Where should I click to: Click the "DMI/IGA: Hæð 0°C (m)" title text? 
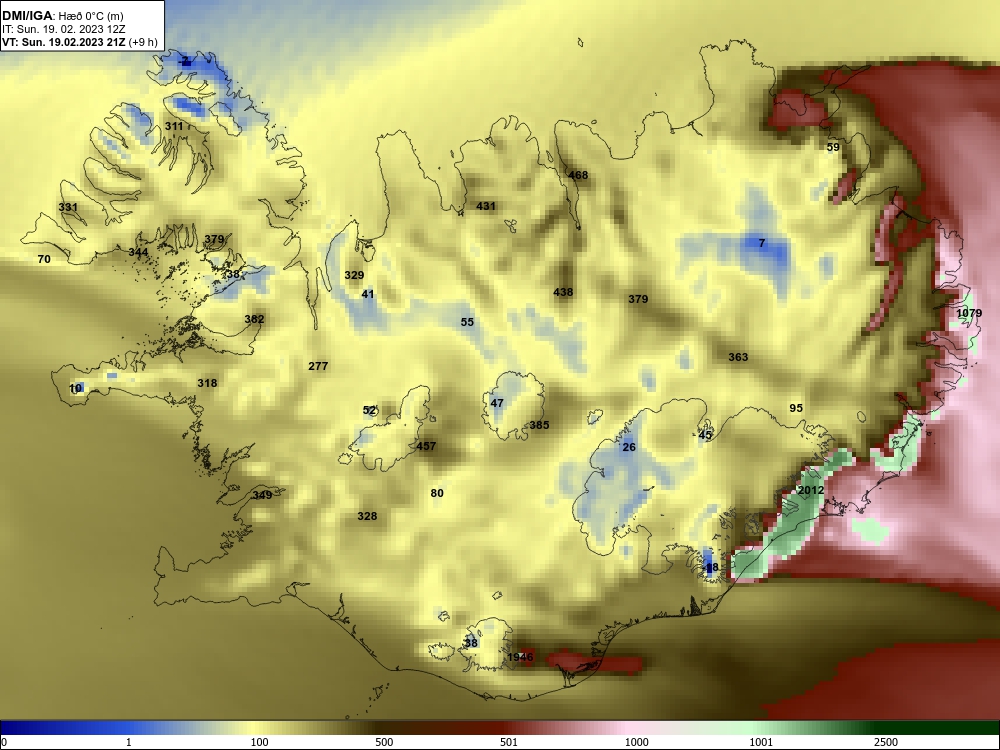point(63,16)
